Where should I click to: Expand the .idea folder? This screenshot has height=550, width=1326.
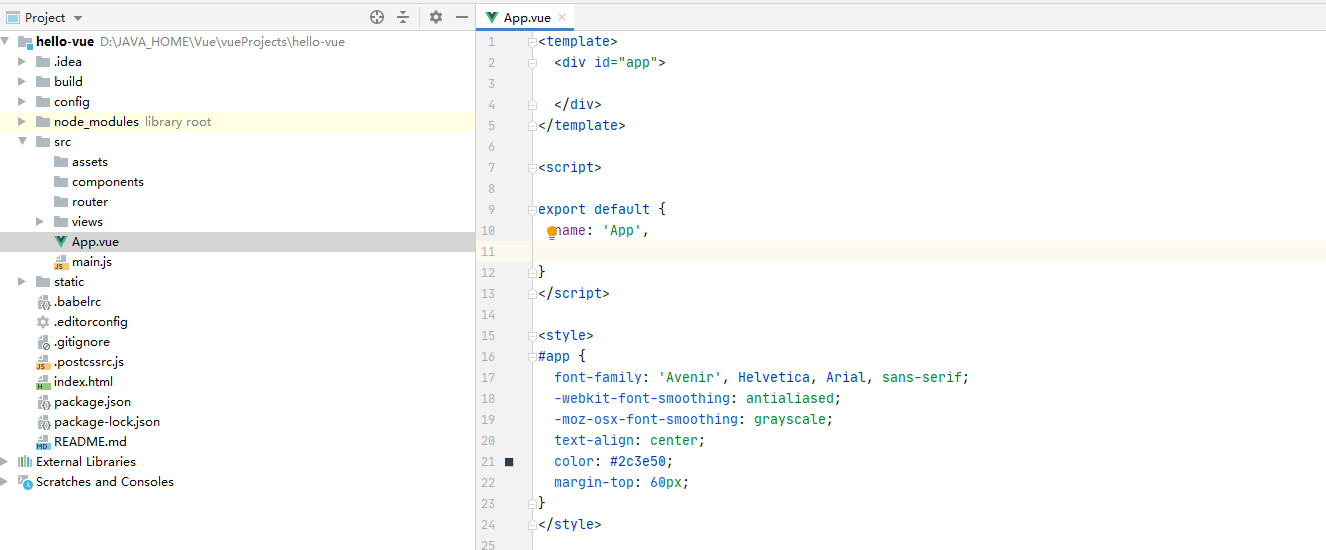(23, 62)
